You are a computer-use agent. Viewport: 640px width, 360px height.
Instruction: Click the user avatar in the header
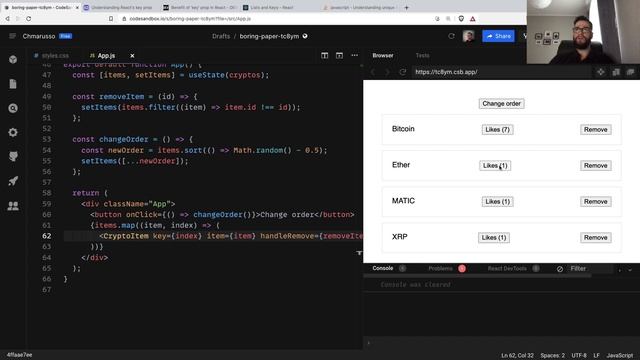[x=469, y=36]
